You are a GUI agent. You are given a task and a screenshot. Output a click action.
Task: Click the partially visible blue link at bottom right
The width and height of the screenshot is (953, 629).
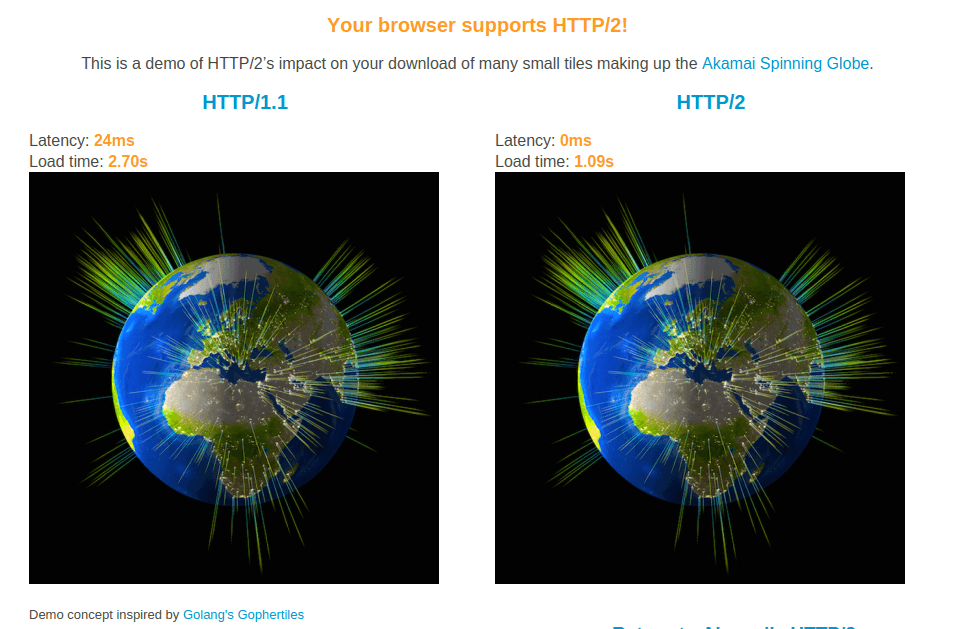733,626
